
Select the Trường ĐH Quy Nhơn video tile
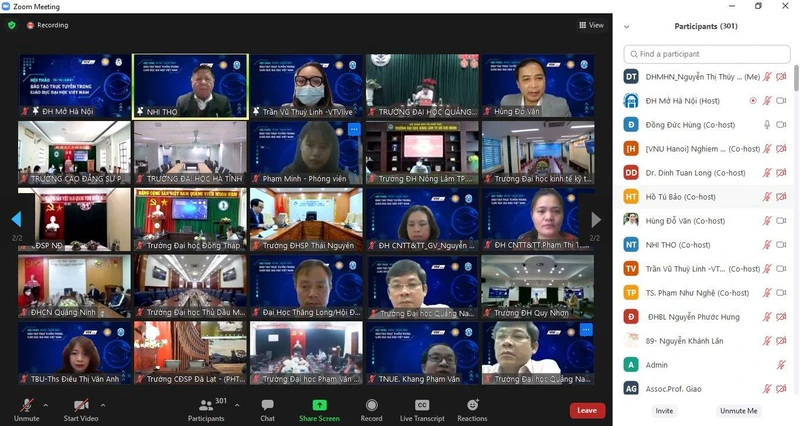(x=538, y=287)
